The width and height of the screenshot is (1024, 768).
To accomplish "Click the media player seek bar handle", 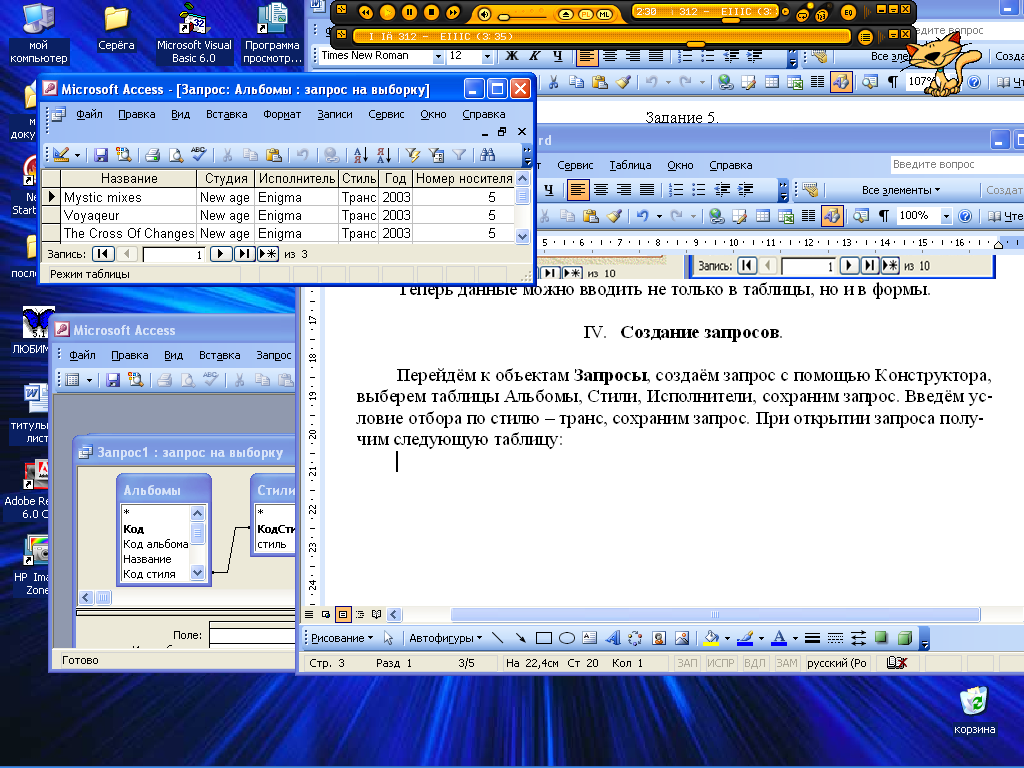I will [x=696, y=44].
